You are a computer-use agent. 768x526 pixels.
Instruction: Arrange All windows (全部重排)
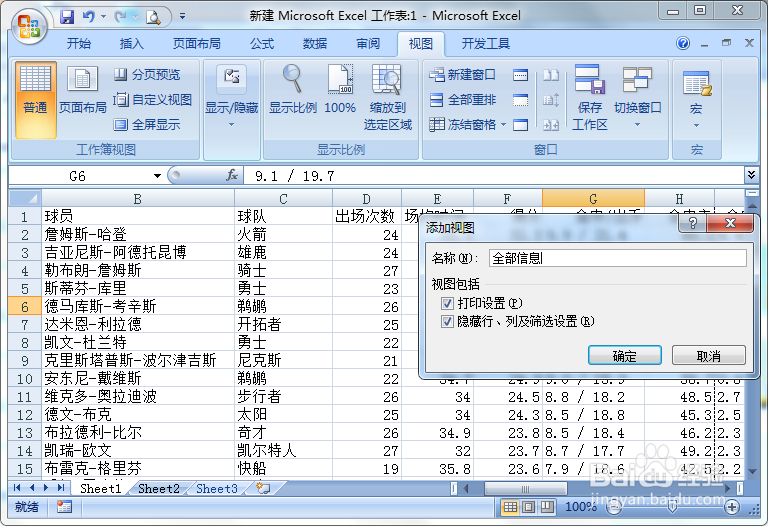[x=462, y=99]
